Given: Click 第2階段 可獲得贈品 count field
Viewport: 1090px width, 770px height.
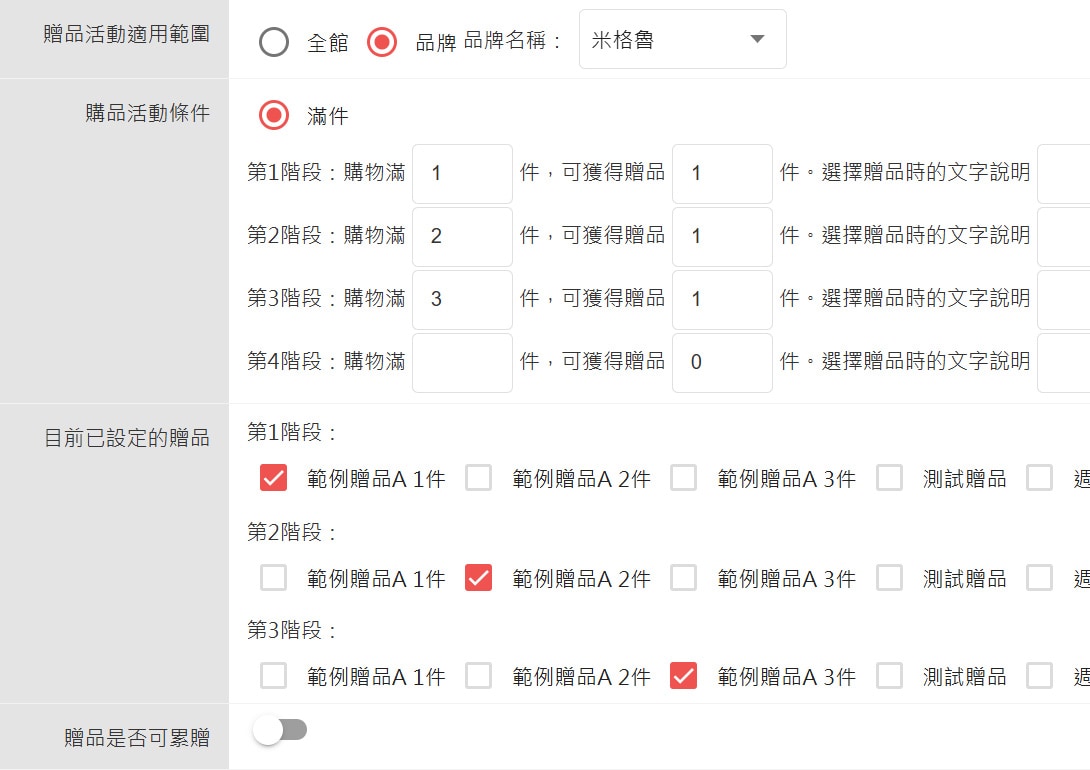Looking at the screenshot, I should tap(722, 237).
